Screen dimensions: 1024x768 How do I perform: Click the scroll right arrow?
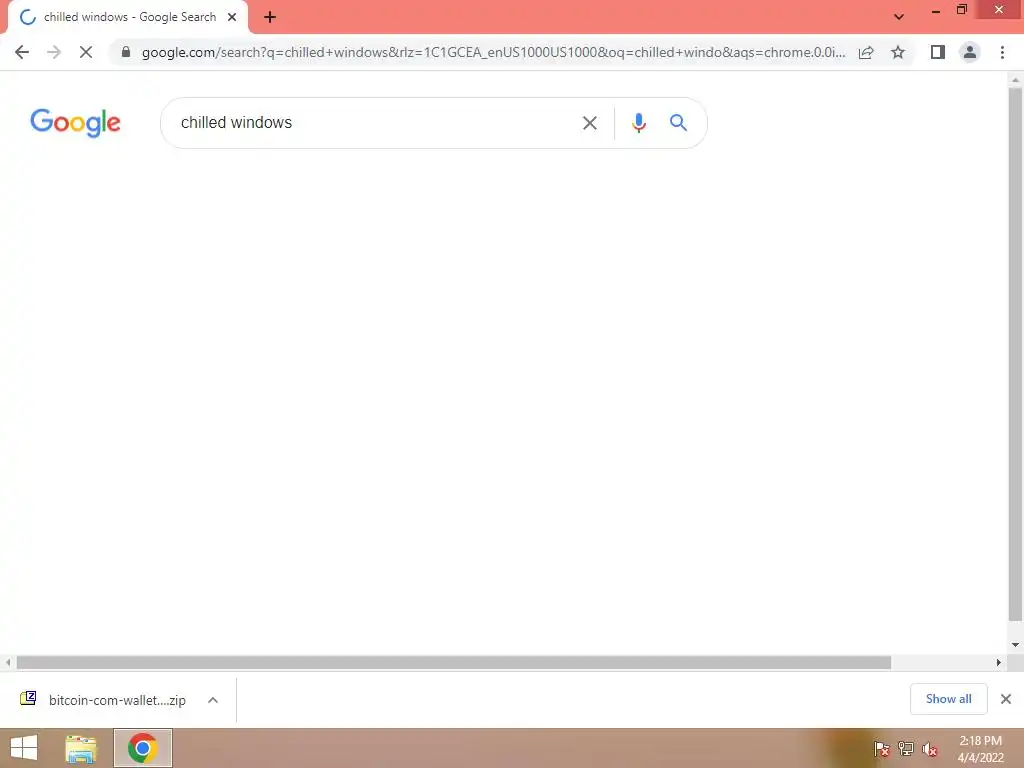[x=999, y=663]
